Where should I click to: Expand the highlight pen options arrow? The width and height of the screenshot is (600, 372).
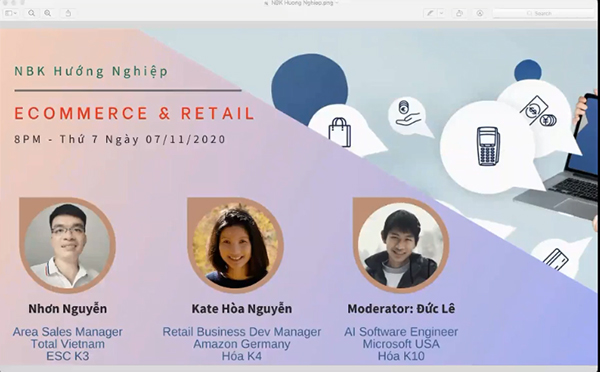click(x=441, y=13)
